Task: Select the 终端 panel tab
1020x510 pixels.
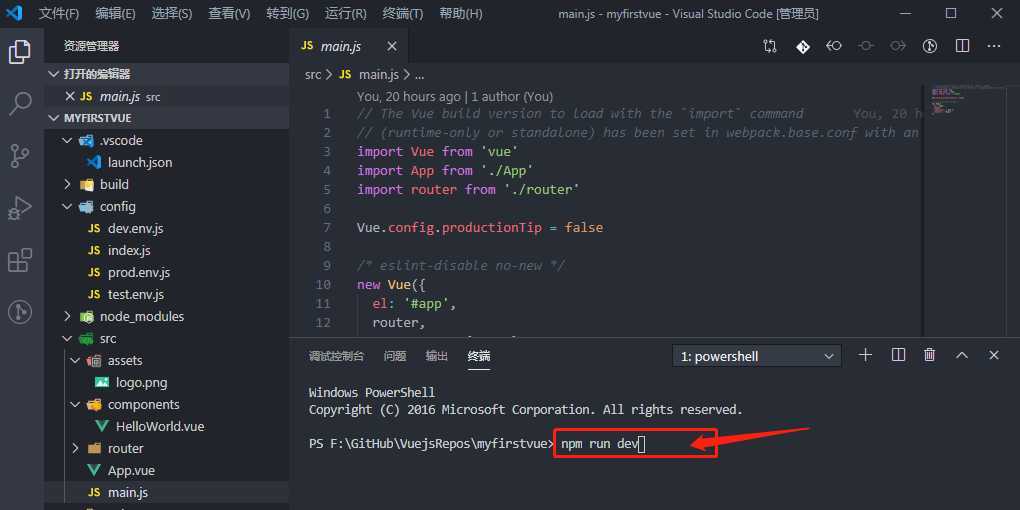Action: tap(479, 356)
